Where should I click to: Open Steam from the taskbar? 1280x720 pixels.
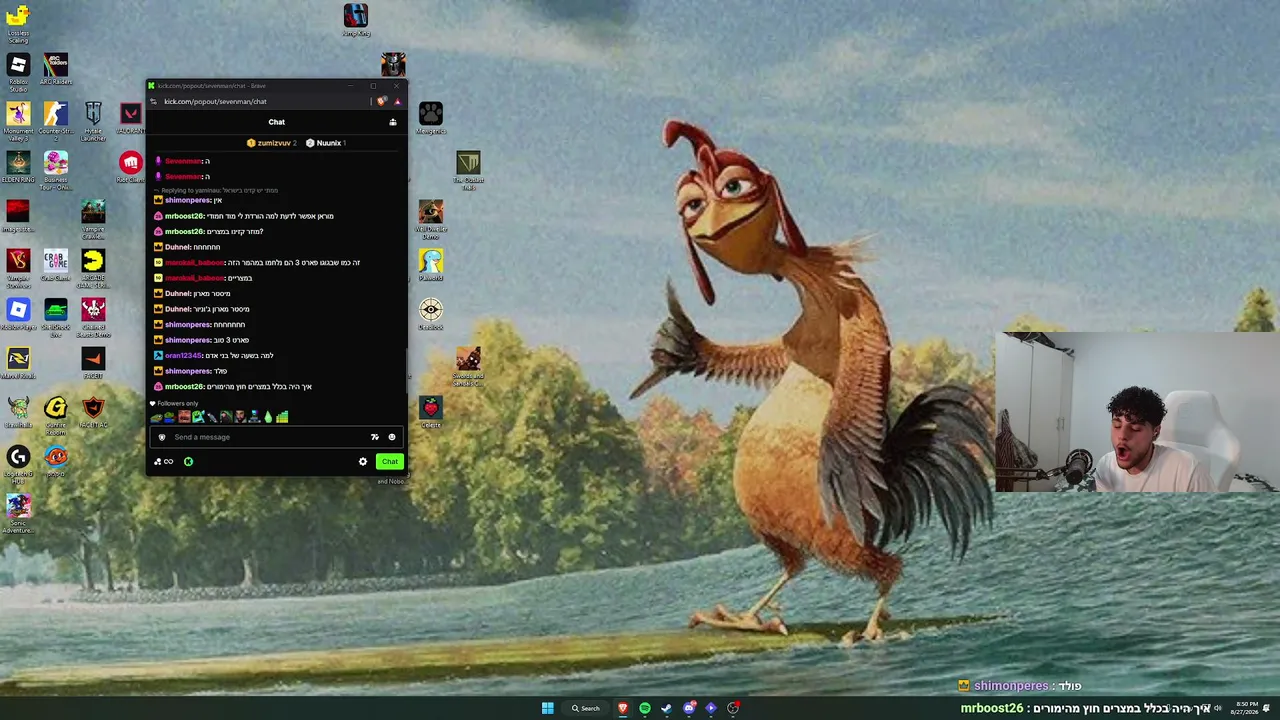[667, 708]
